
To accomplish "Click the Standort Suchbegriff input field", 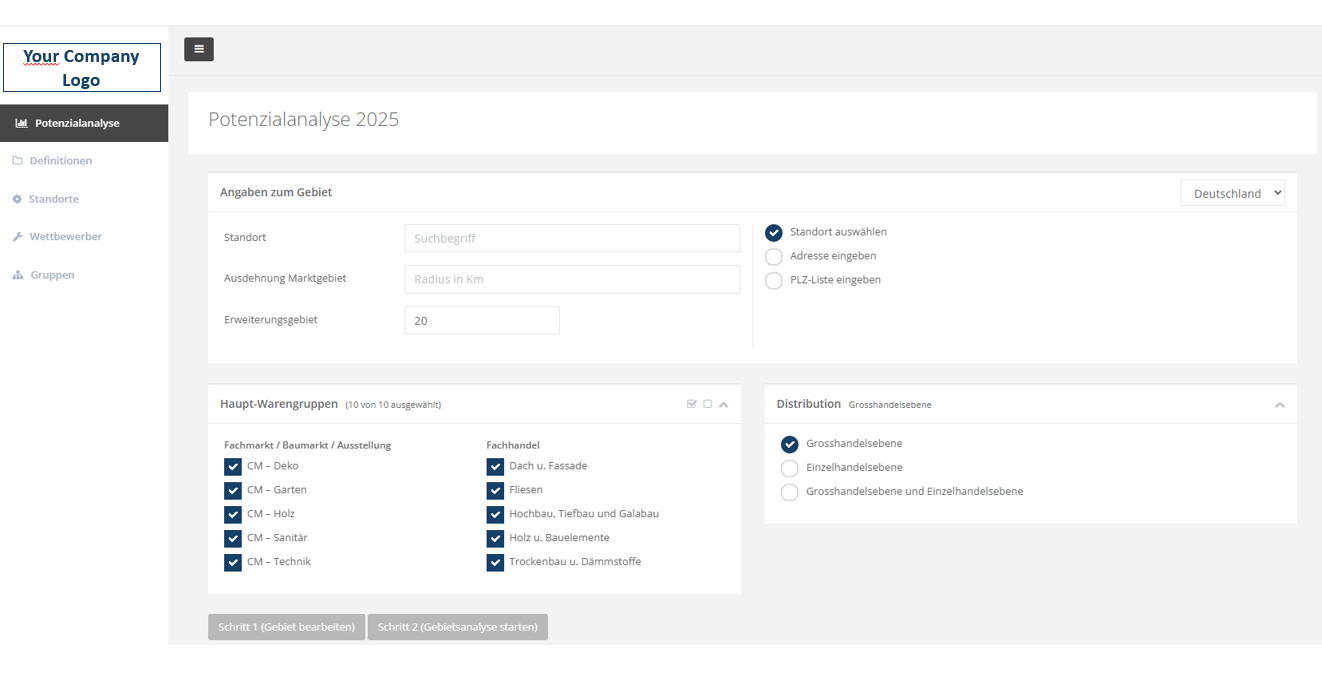I will (x=572, y=238).
